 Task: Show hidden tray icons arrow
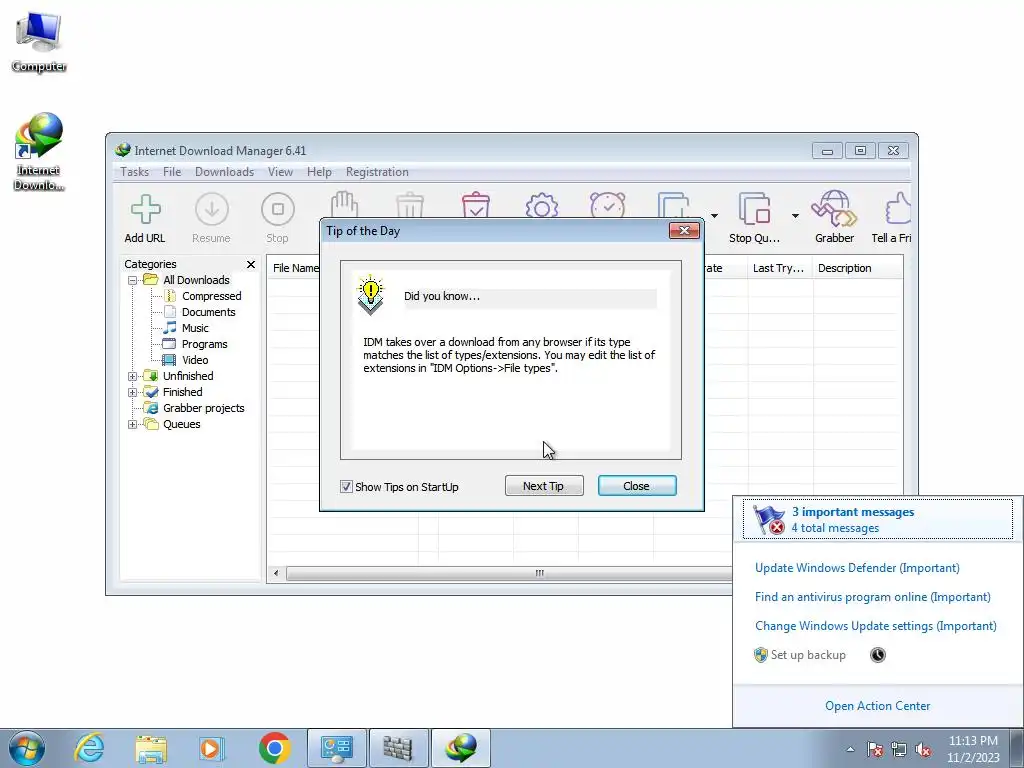(x=850, y=749)
